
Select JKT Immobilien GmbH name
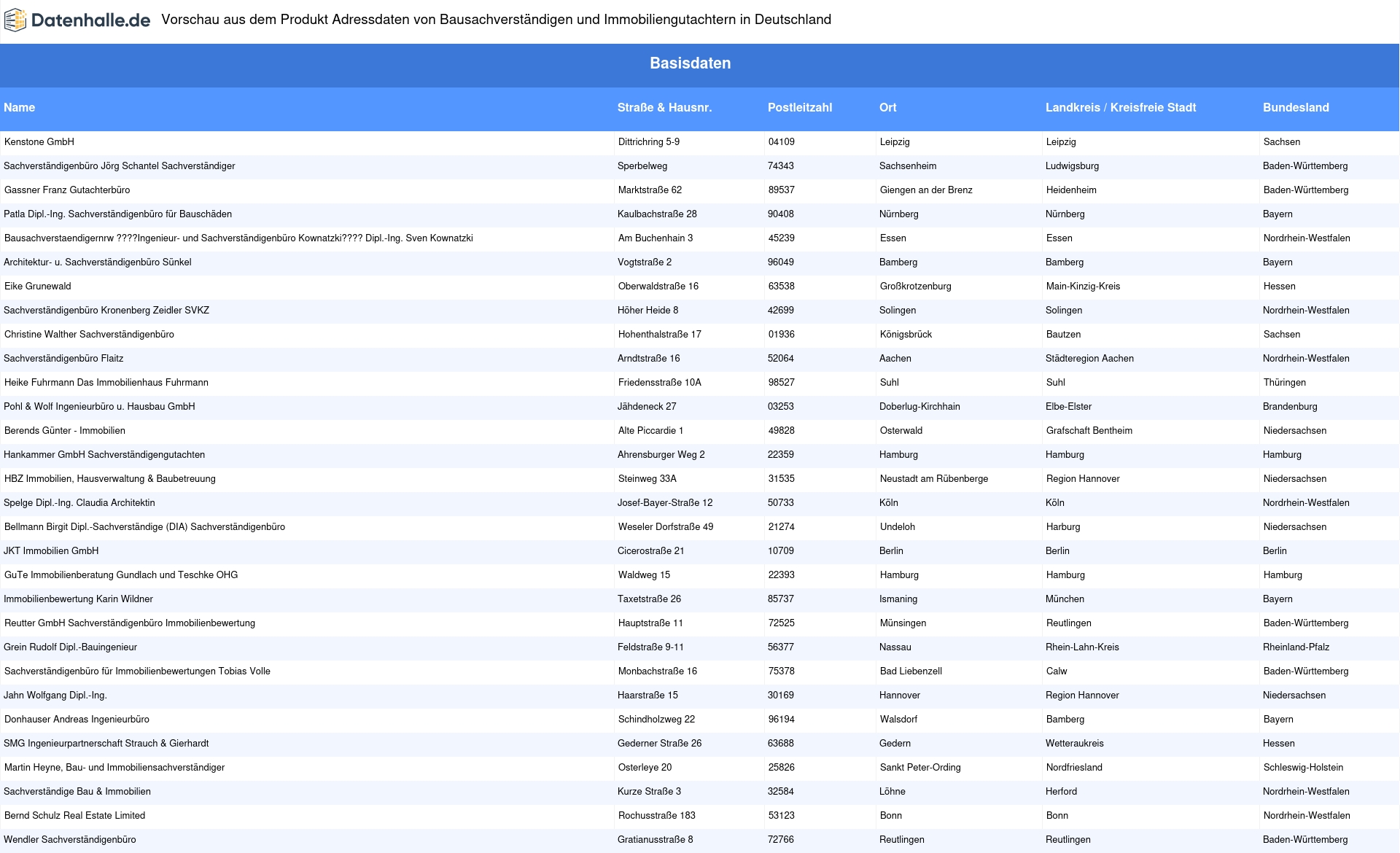click(51, 550)
